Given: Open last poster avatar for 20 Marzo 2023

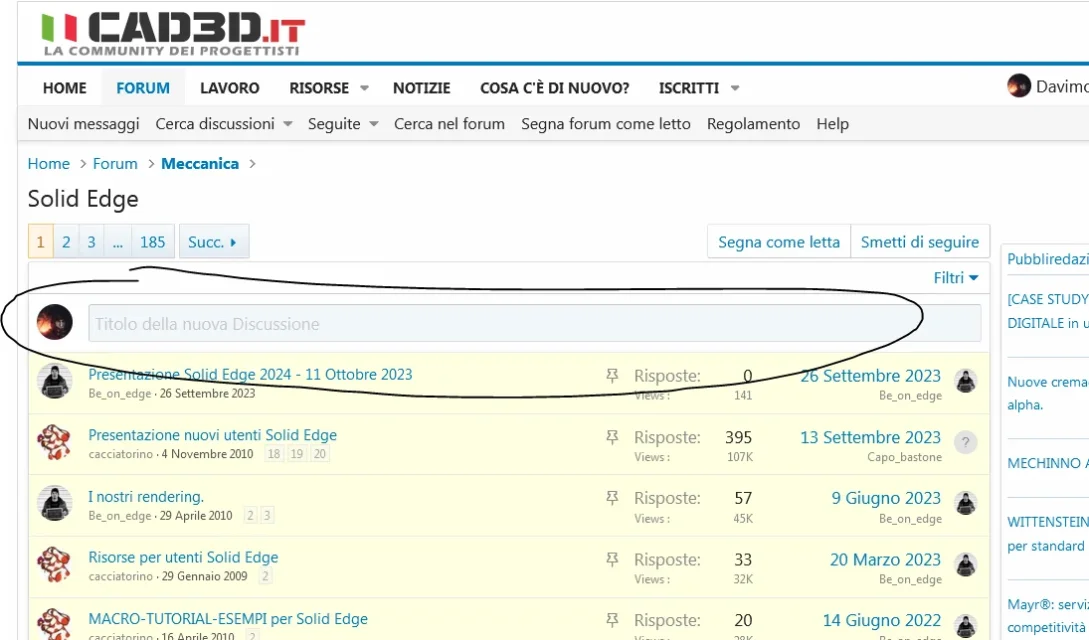Looking at the screenshot, I should 965,564.
